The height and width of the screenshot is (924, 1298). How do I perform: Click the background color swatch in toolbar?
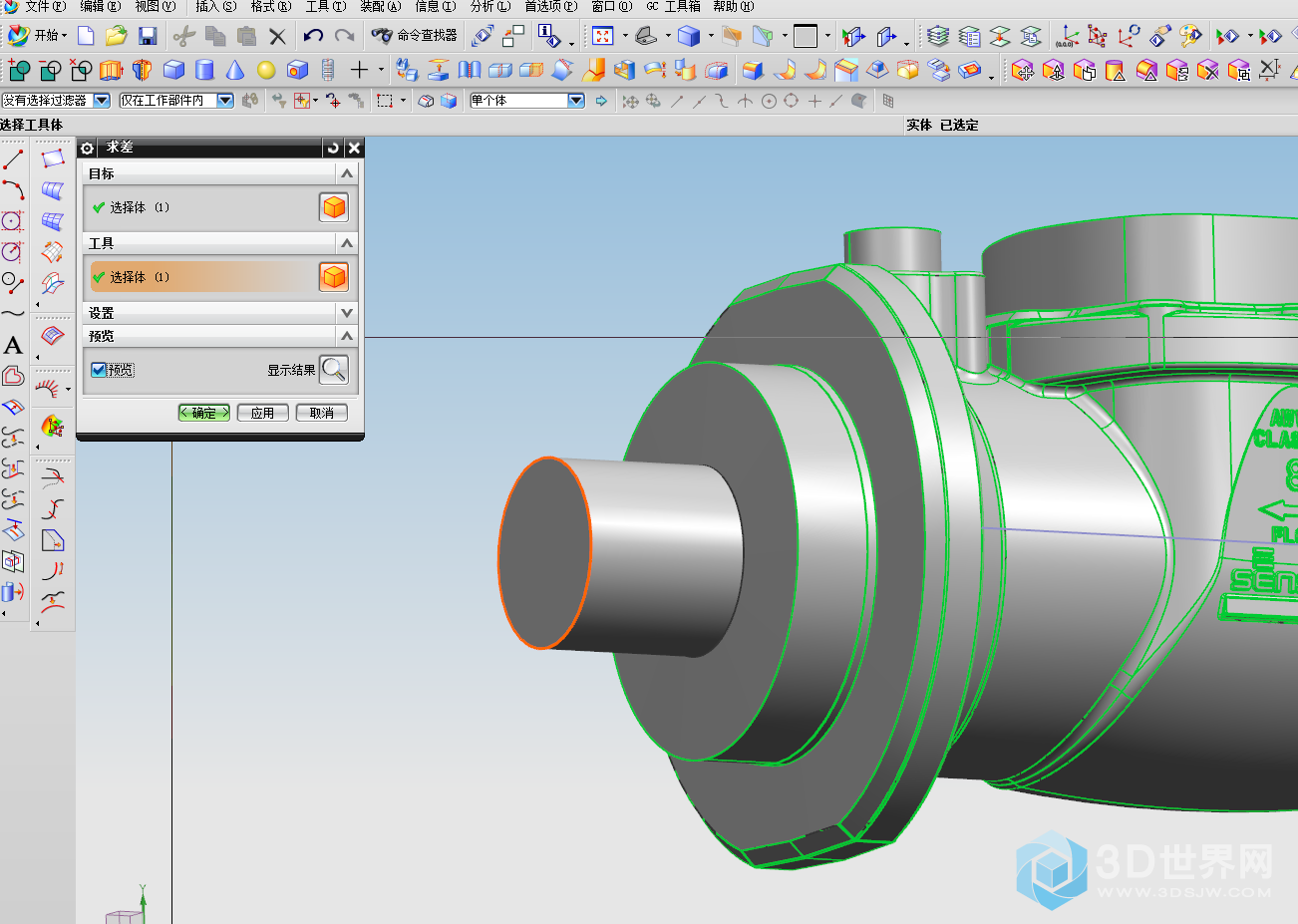(x=806, y=36)
